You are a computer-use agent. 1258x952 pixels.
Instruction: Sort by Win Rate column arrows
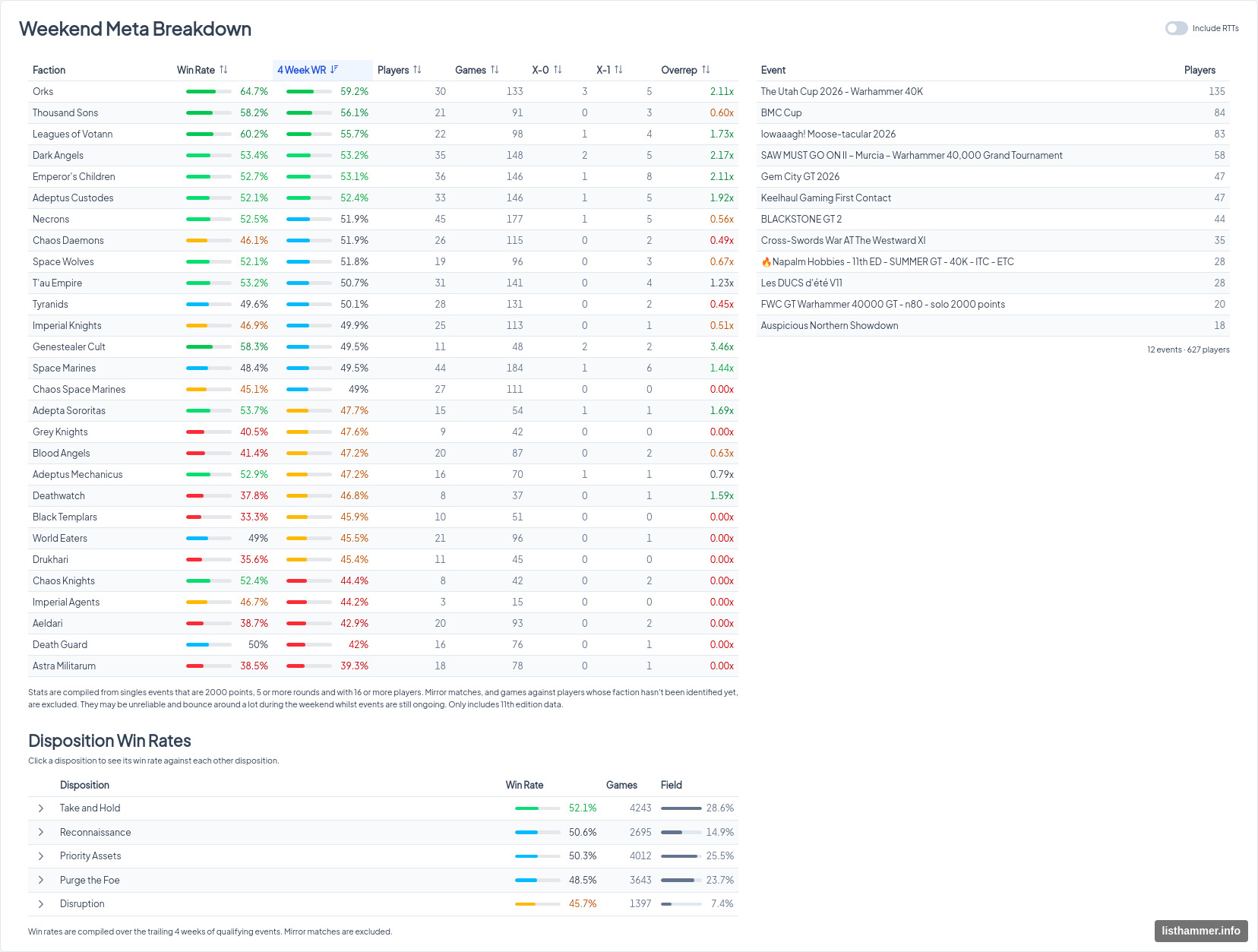click(223, 70)
